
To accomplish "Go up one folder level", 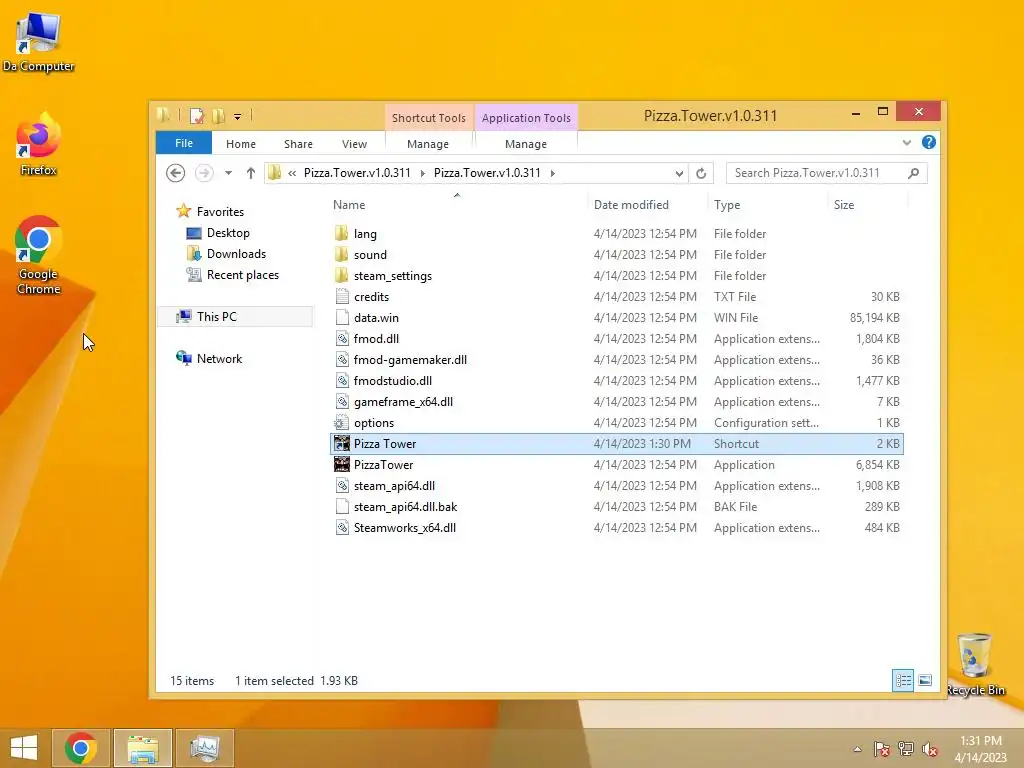I will [x=251, y=173].
